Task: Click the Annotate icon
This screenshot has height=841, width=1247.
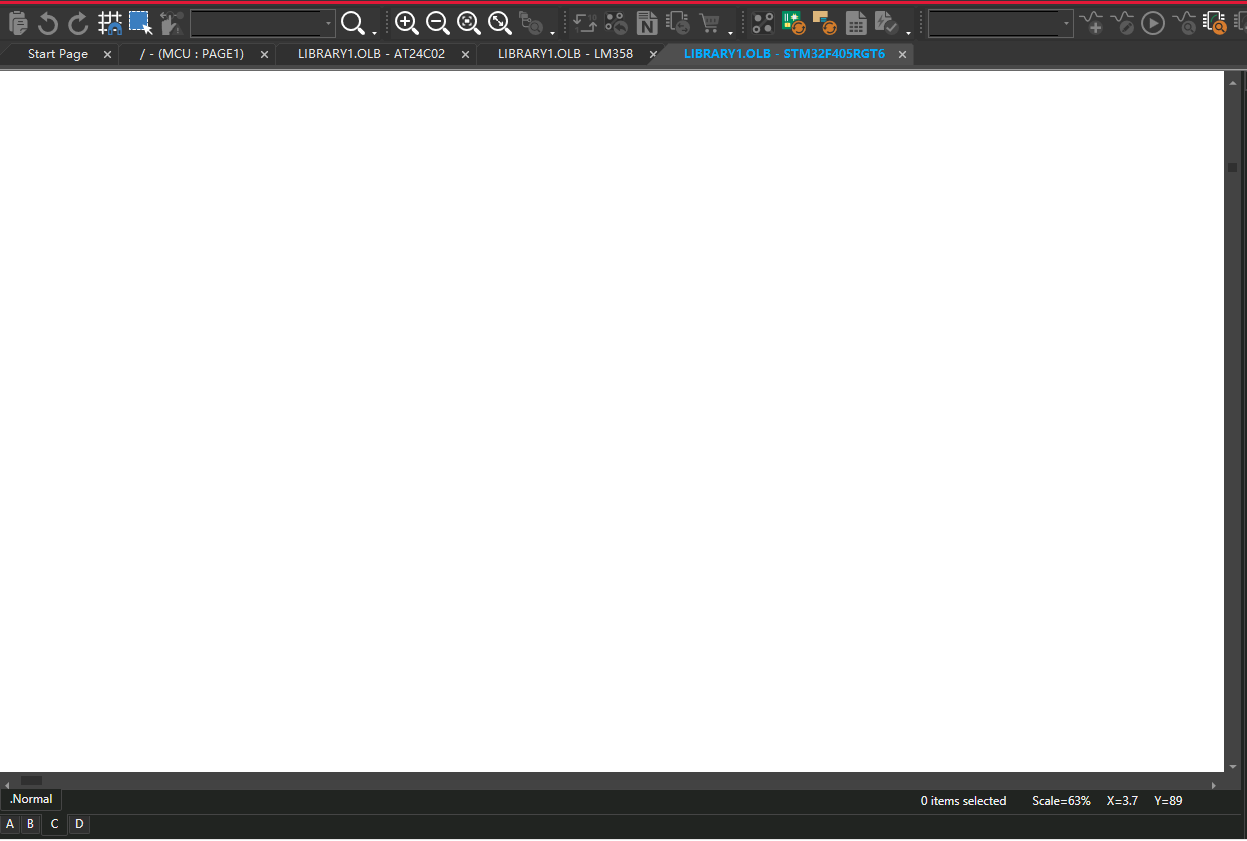Action: [585, 23]
